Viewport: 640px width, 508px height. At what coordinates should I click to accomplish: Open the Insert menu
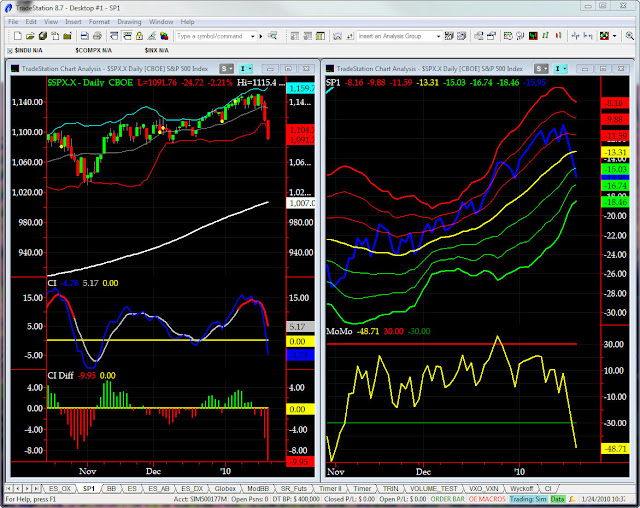tap(73, 22)
